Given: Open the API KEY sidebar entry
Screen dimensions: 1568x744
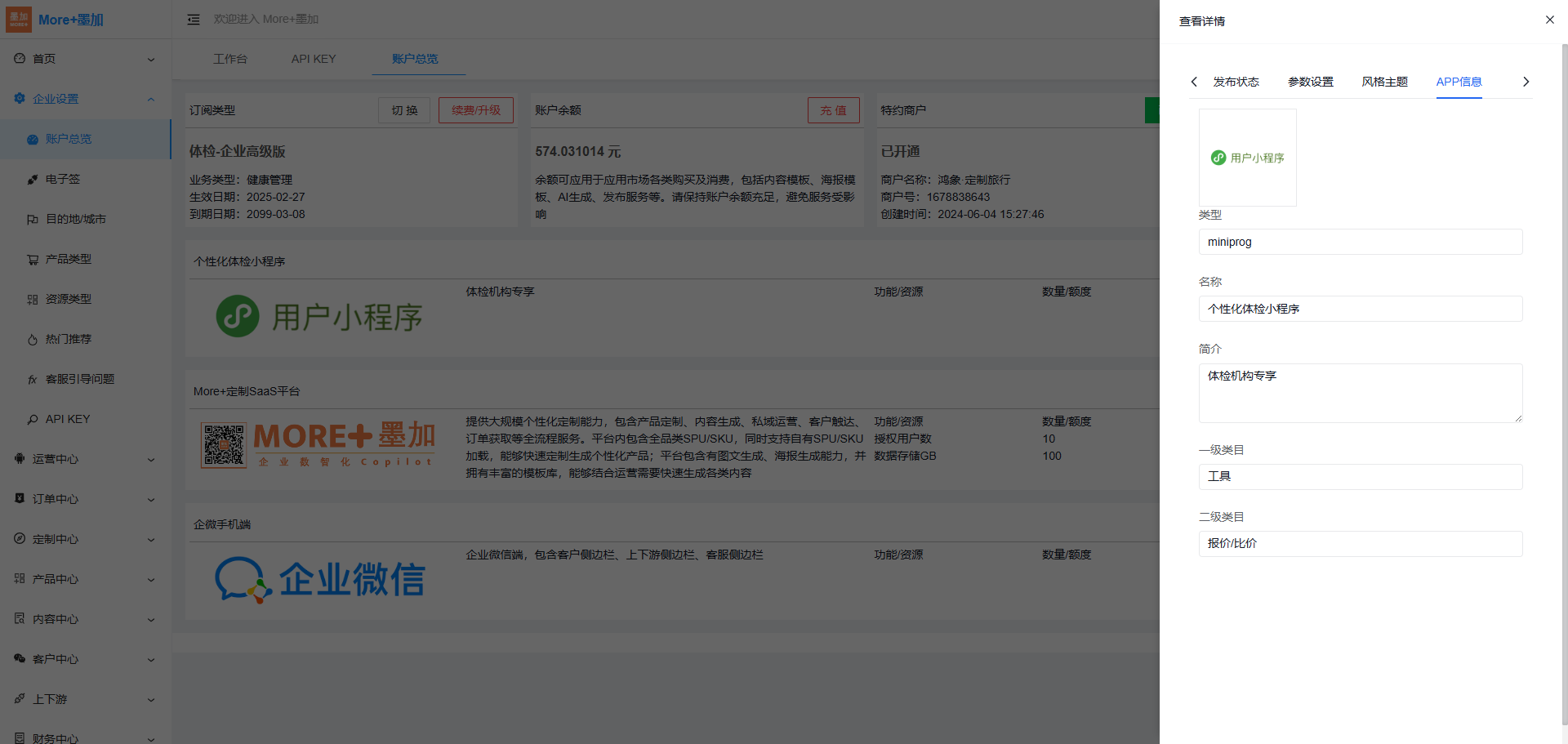Looking at the screenshot, I should (x=68, y=419).
